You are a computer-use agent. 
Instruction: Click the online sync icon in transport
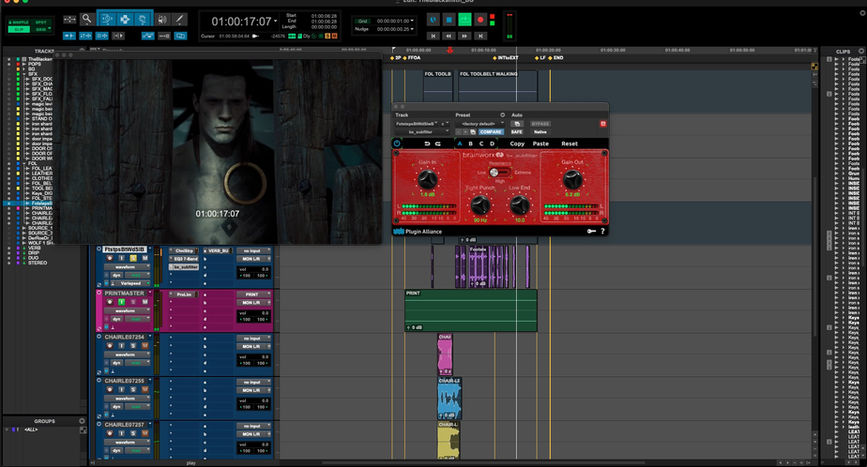click(434, 19)
